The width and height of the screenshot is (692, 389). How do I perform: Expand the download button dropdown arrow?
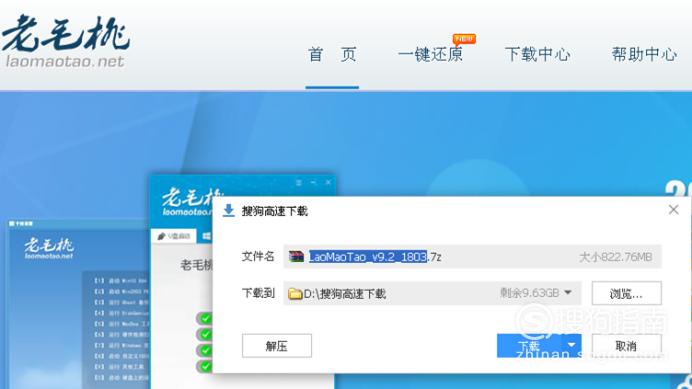[x=572, y=345]
